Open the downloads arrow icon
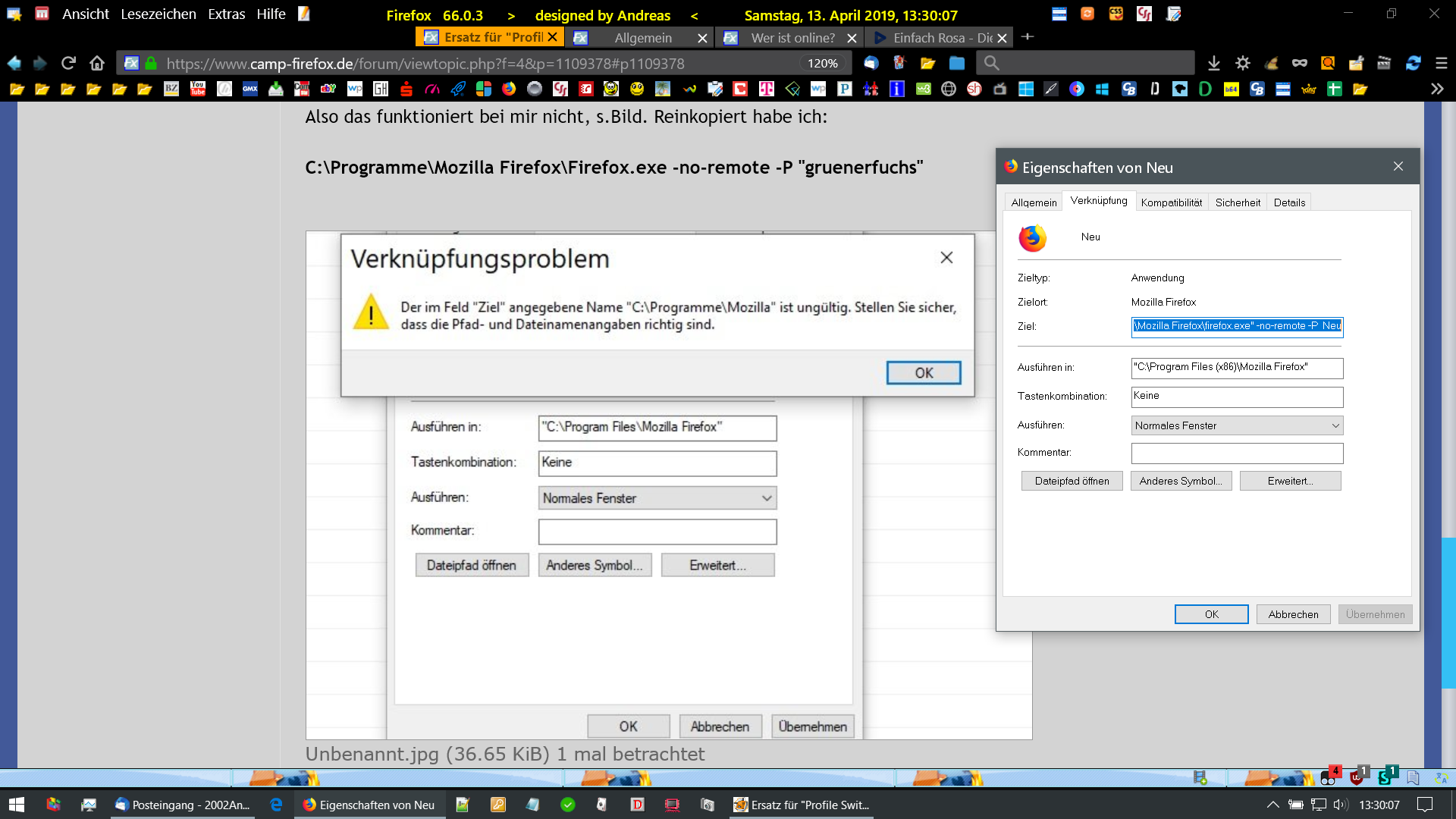The width and height of the screenshot is (1456, 819). click(1214, 63)
